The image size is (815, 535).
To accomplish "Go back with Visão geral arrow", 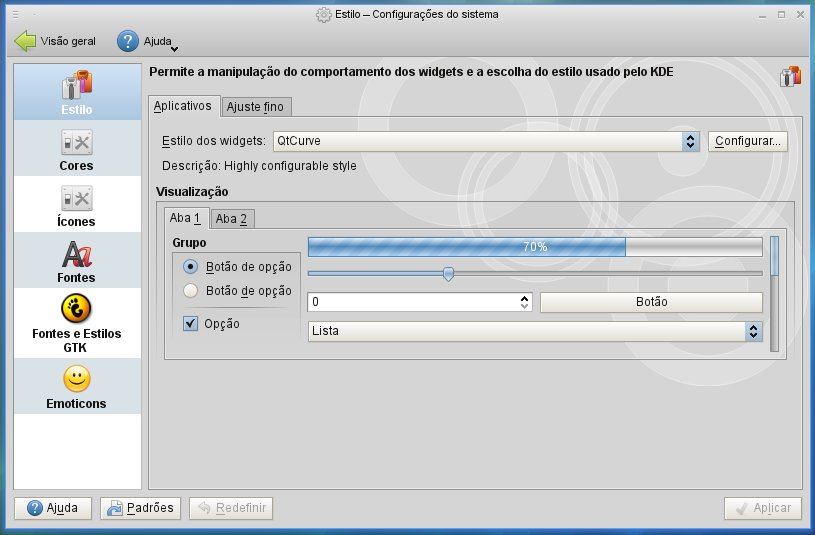I will pos(55,41).
